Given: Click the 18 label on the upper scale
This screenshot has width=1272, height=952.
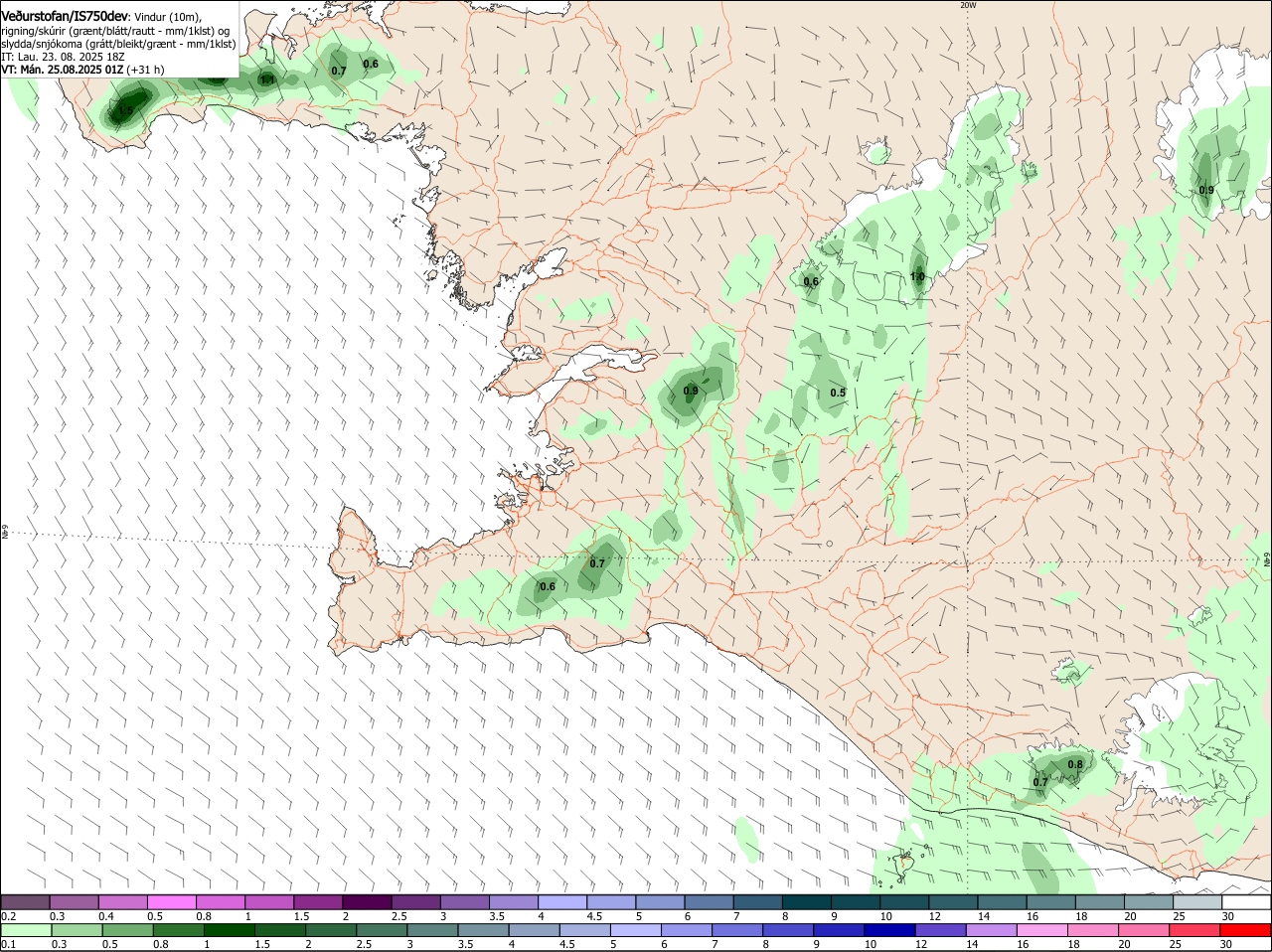Looking at the screenshot, I should point(1082,916).
